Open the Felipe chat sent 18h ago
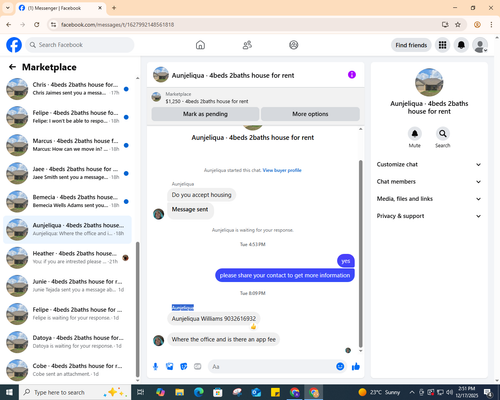 (x=68, y=117)
